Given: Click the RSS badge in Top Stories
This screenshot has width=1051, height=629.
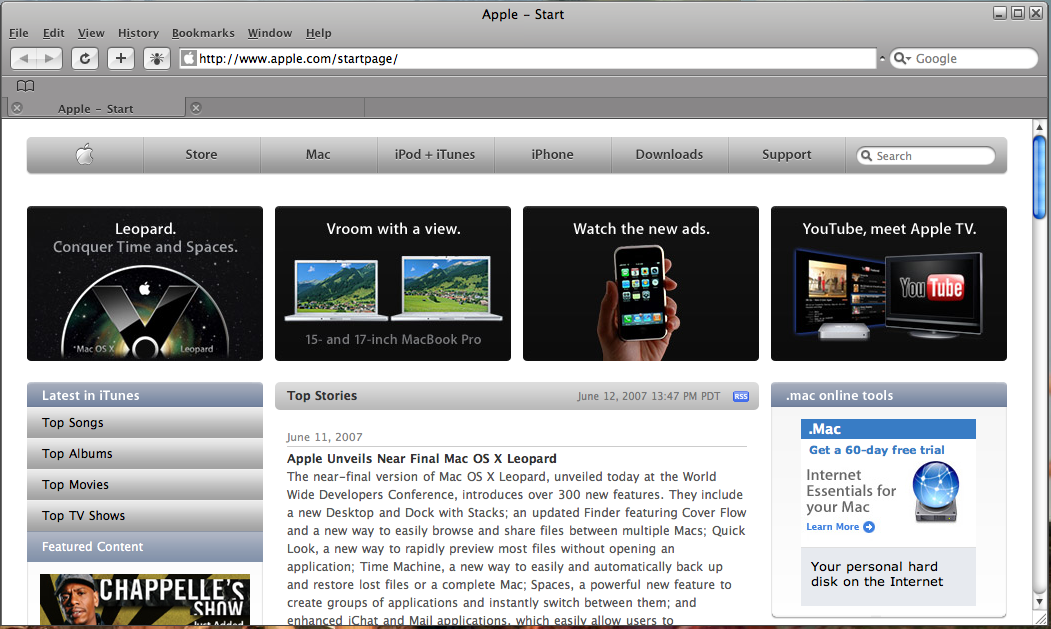Looking at the screenshot, I should (x=741, y=396).
